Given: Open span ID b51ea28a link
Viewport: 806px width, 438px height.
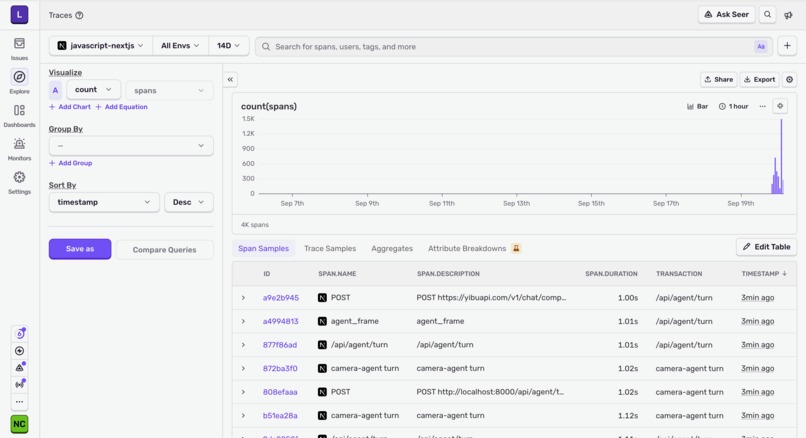Looking at the screenshot, I should pyautogui.click(x=280, y=415).
